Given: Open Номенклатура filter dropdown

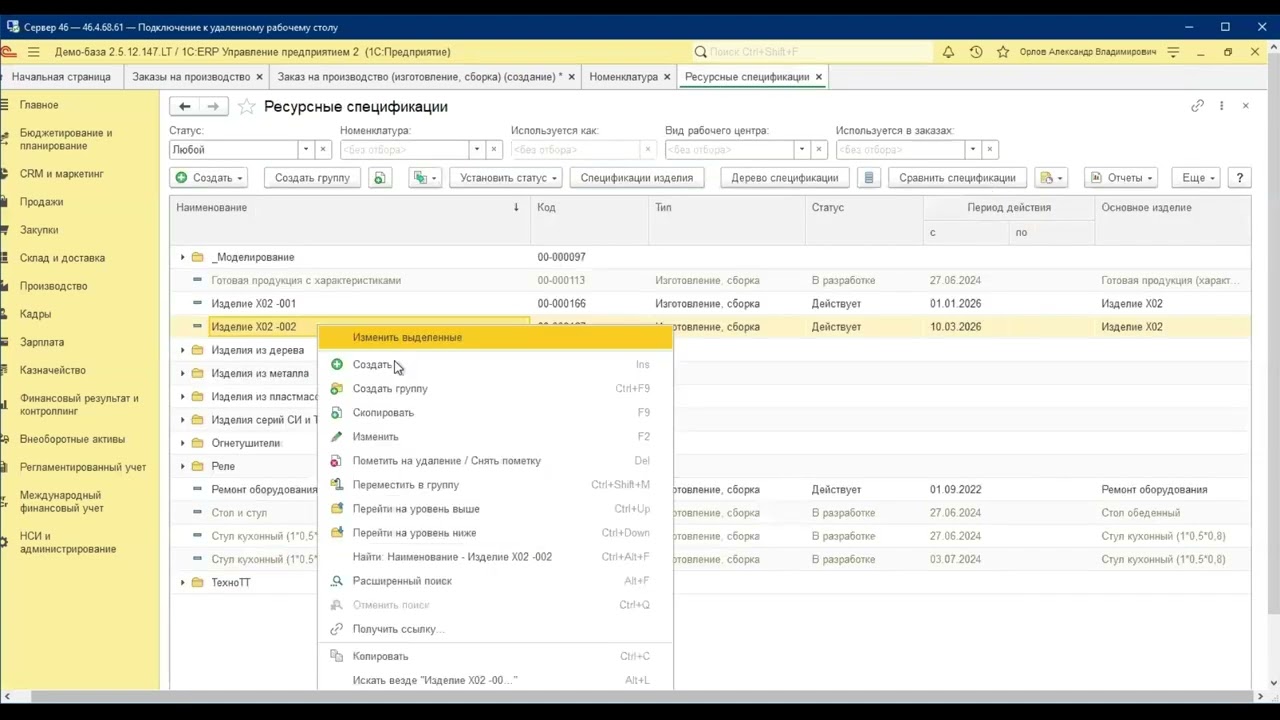Looking at the screenshot, I should (x=477, y=150).
